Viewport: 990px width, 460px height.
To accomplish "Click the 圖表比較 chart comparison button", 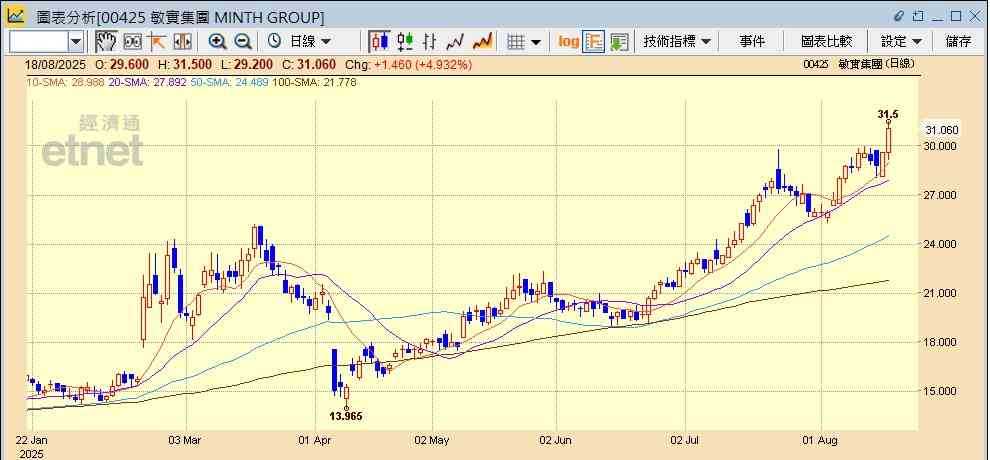I will [x=826, y=42].
